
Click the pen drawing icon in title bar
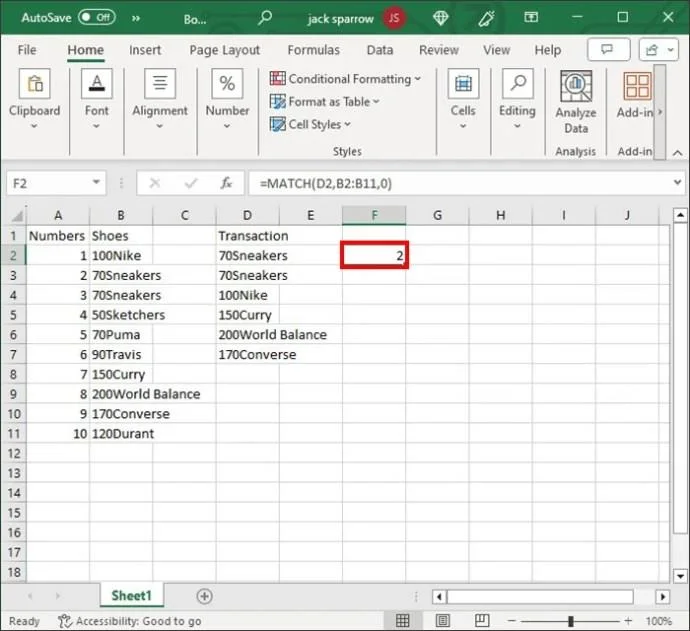tap(486, 18)
